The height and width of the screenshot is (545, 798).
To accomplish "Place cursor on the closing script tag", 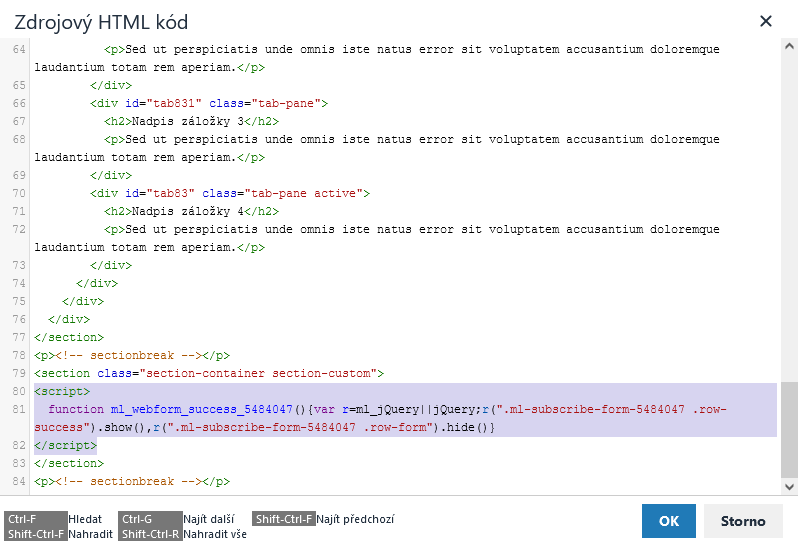I will pyautogui.click(x=65, y=445).
